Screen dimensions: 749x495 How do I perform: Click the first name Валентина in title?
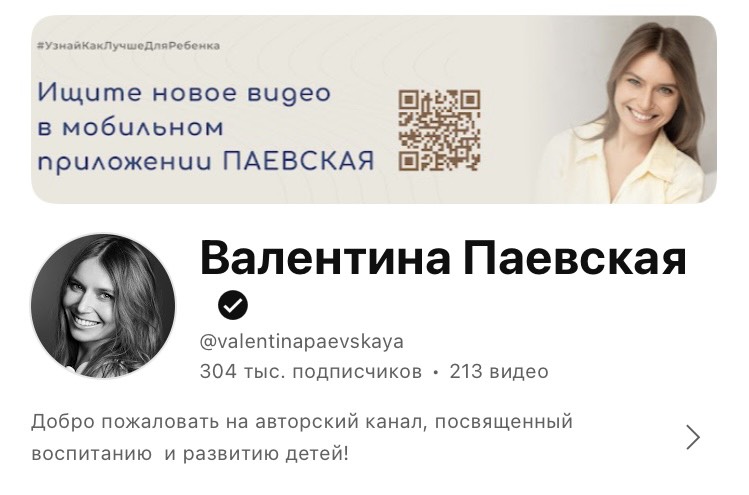325,259
